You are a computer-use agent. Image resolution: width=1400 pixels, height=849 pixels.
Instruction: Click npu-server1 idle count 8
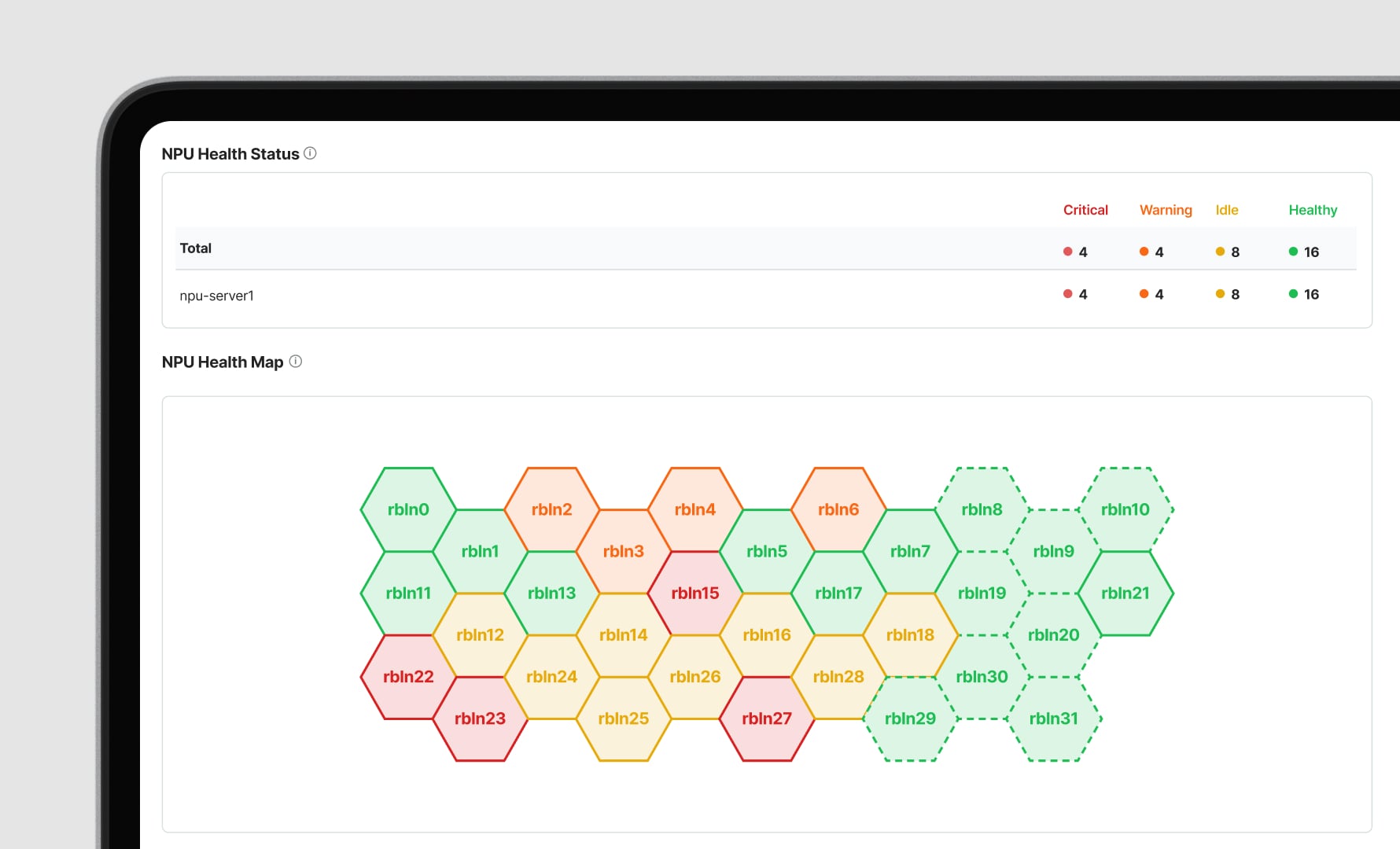click(x=1227, y=294)
